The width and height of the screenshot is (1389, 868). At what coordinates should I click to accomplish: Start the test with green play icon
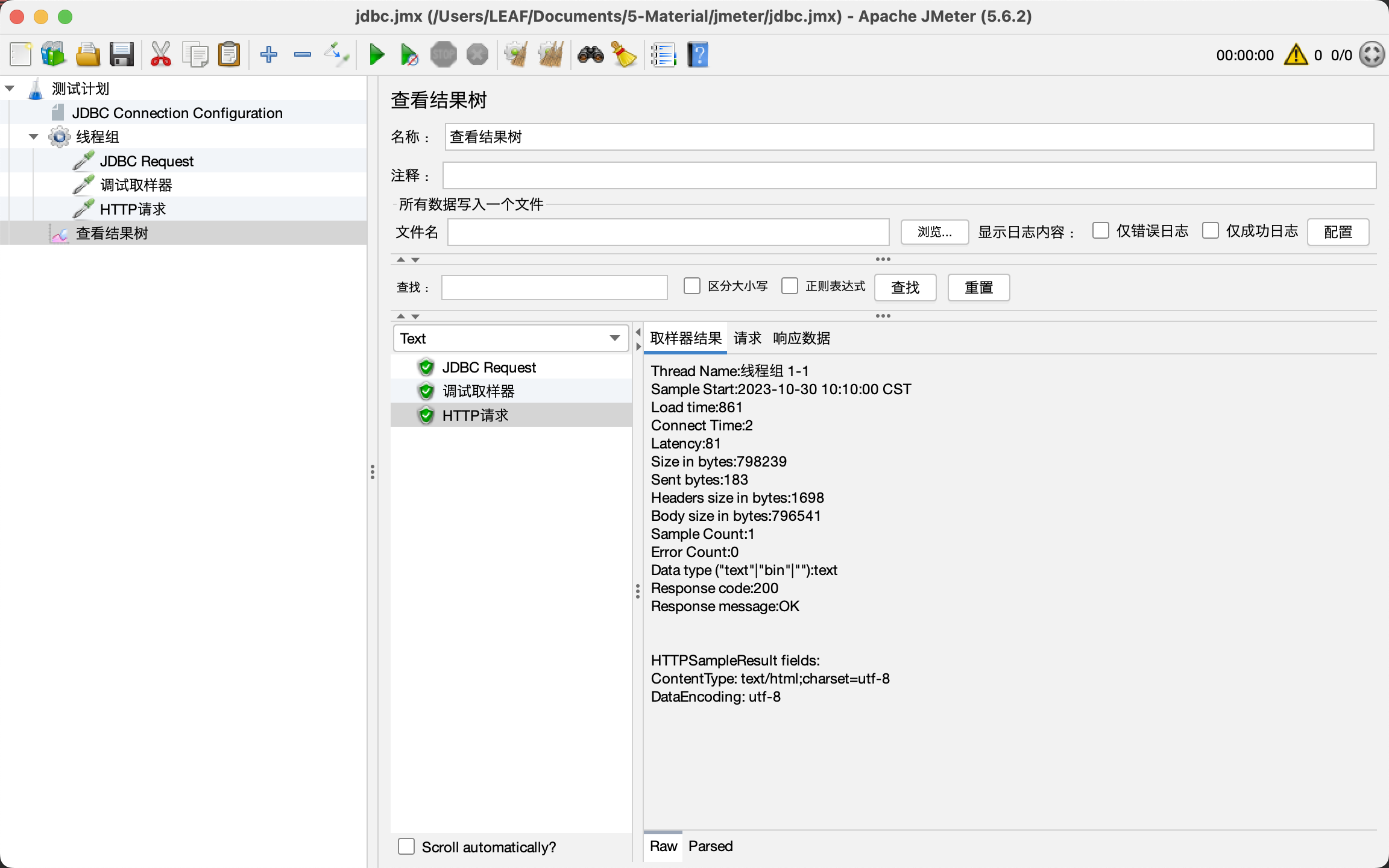click(377, 55)
